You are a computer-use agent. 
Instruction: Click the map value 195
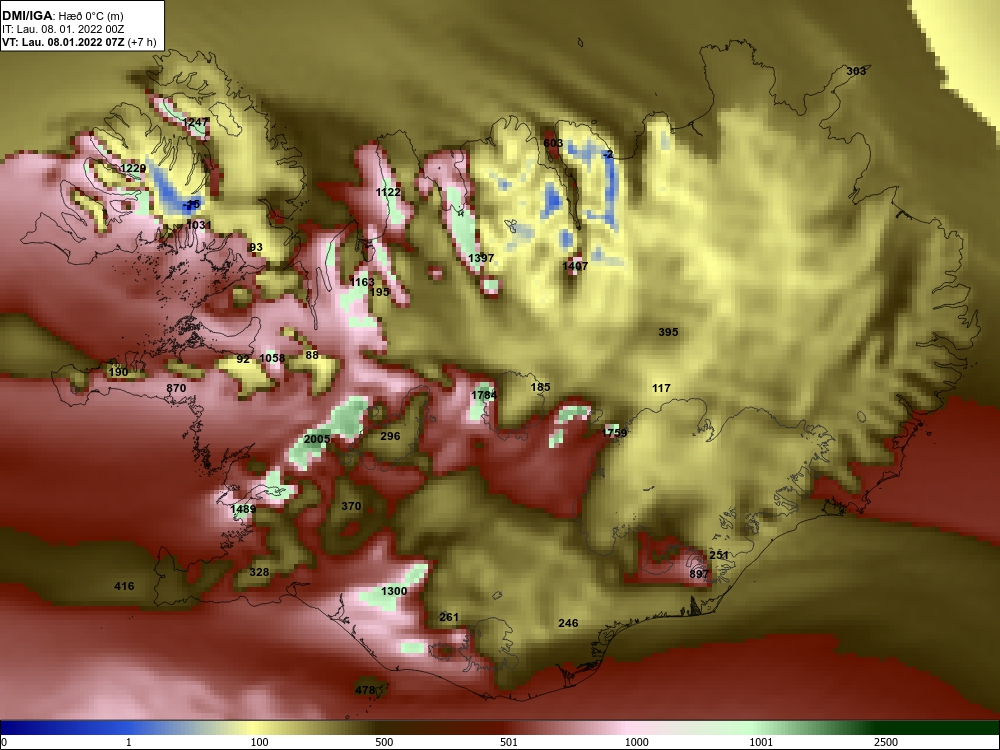coord(379,291)
